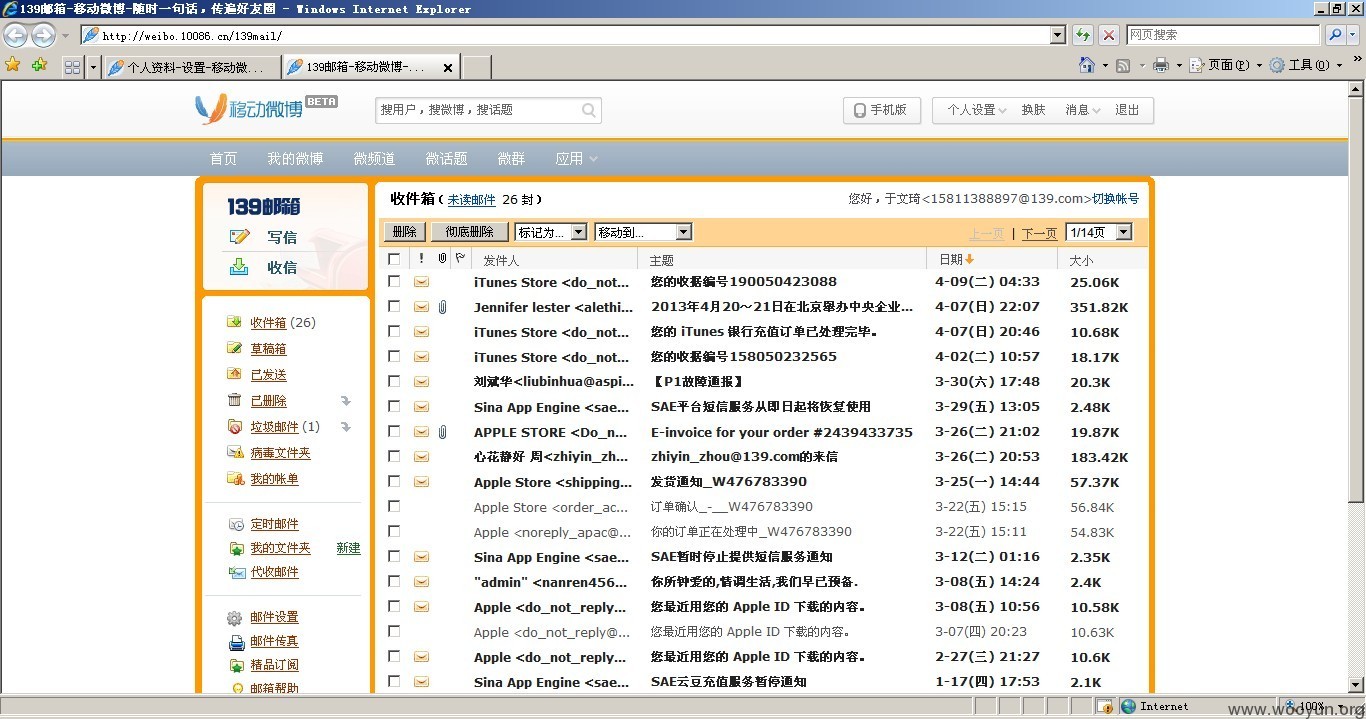This screenshot has width=1366, height=719.
Task: Click the weibo search magnifier icon
Action: click(589, 110)
